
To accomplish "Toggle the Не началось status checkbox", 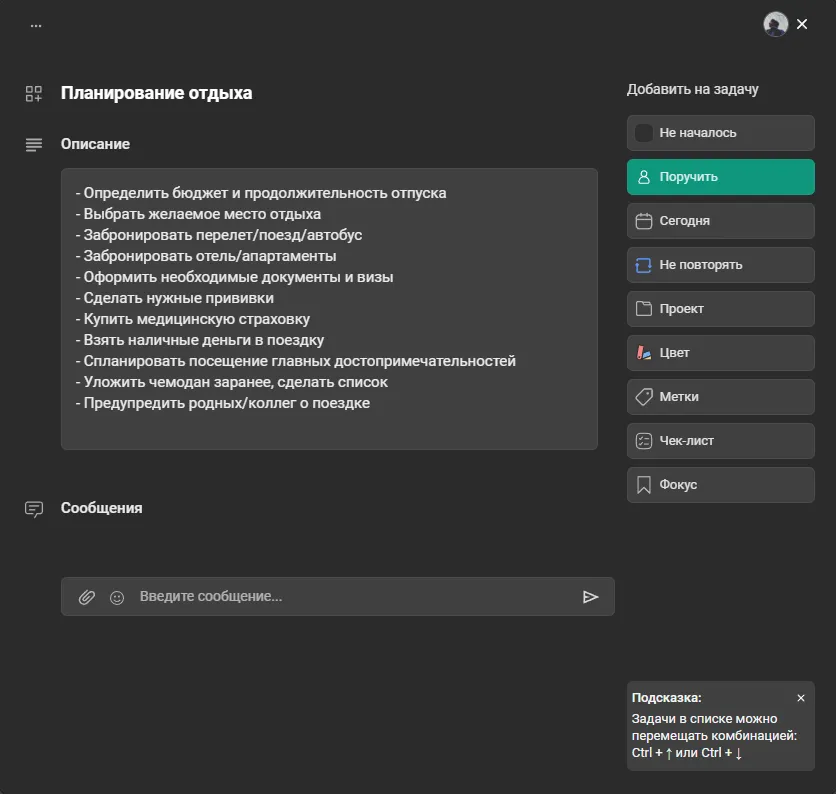I will pyautogui.click(x=644, y=133).
